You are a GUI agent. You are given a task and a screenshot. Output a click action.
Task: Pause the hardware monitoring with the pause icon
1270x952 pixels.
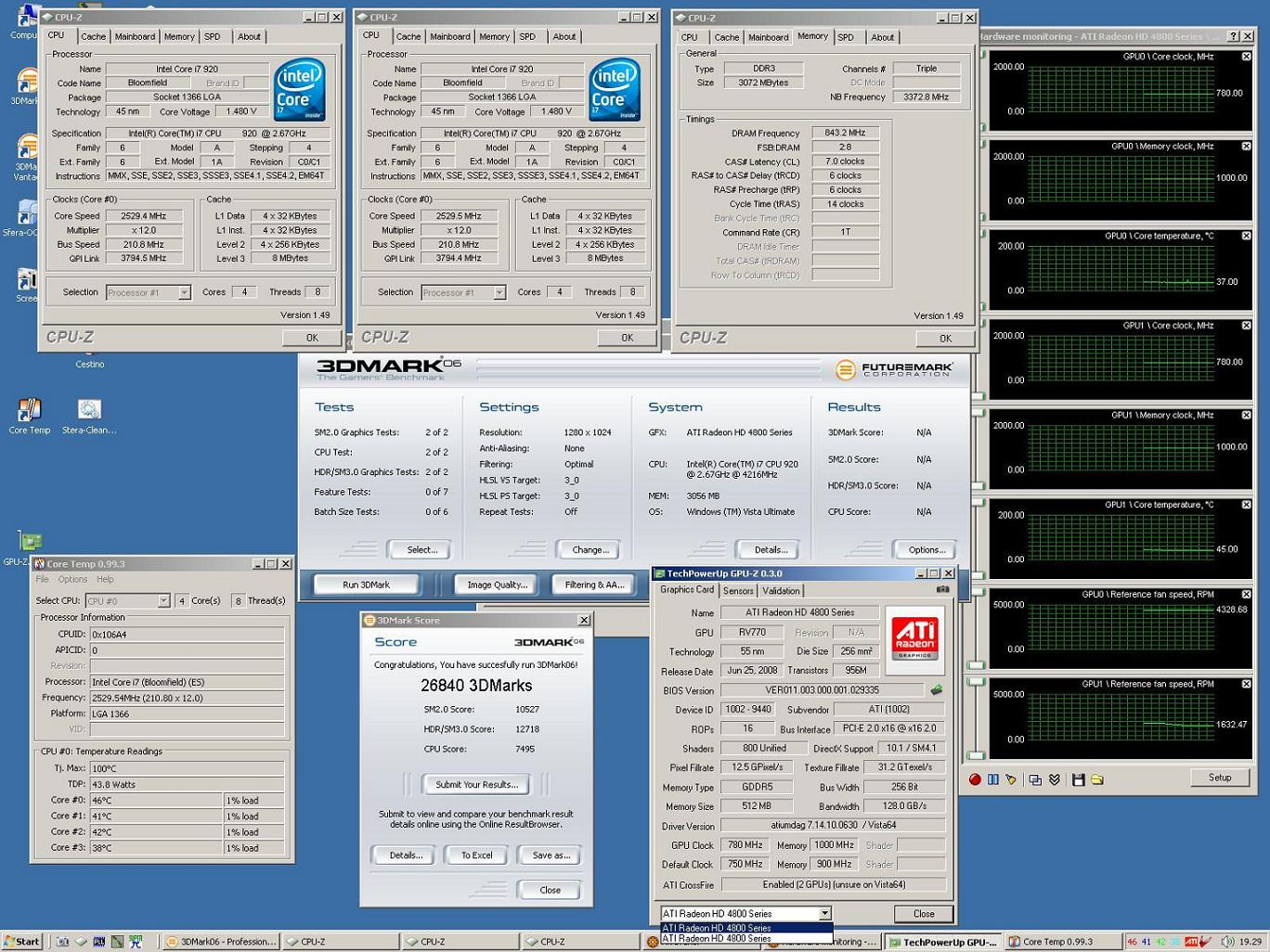coord(993,779)
